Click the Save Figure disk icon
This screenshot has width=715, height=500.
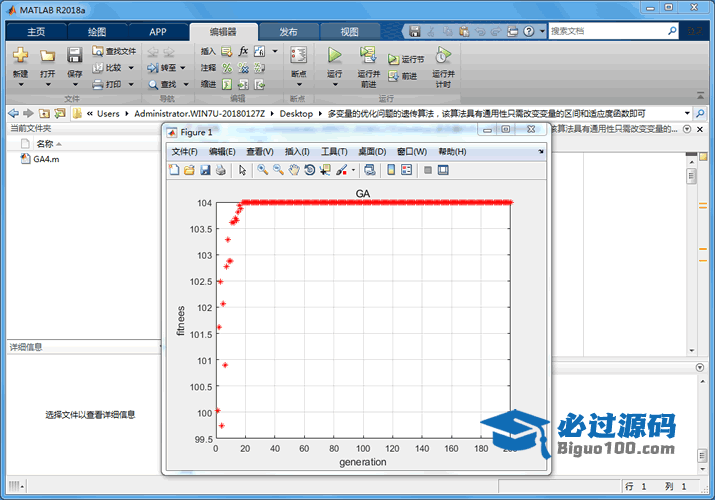(205, 170)
